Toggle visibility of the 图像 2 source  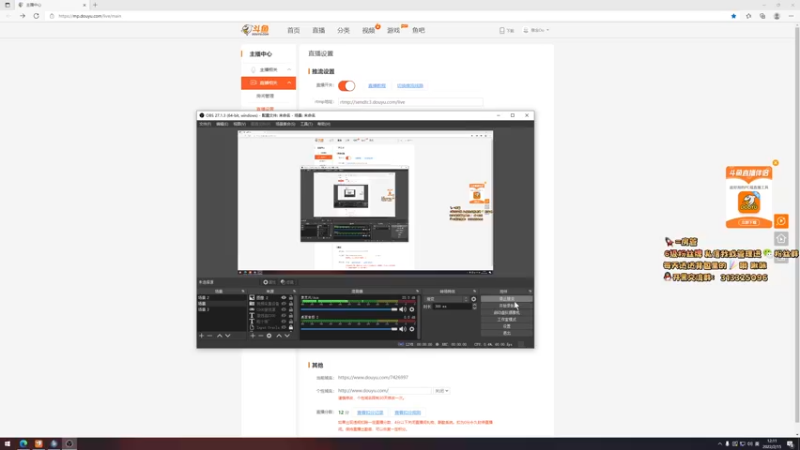284,297
